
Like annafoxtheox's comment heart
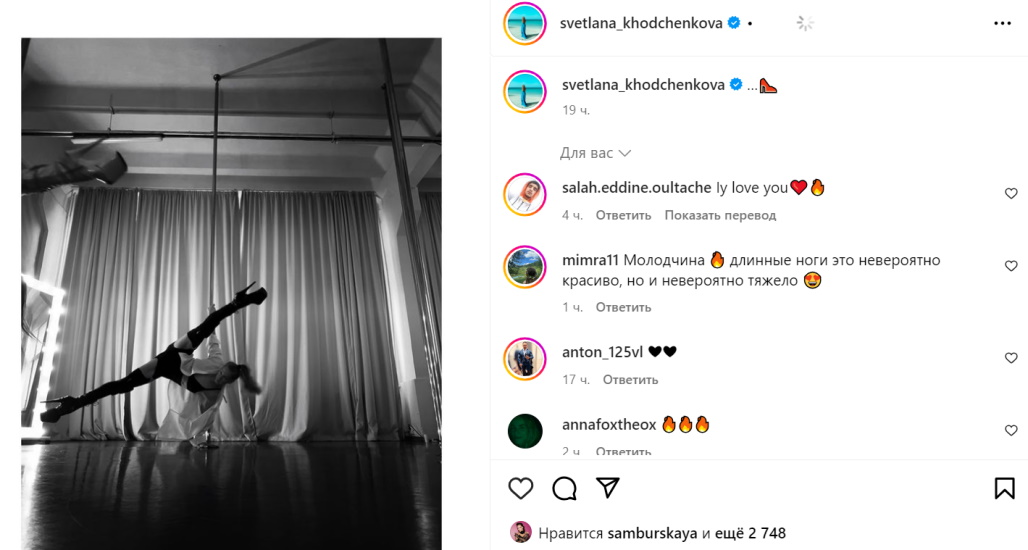(x=1010, y=430)
